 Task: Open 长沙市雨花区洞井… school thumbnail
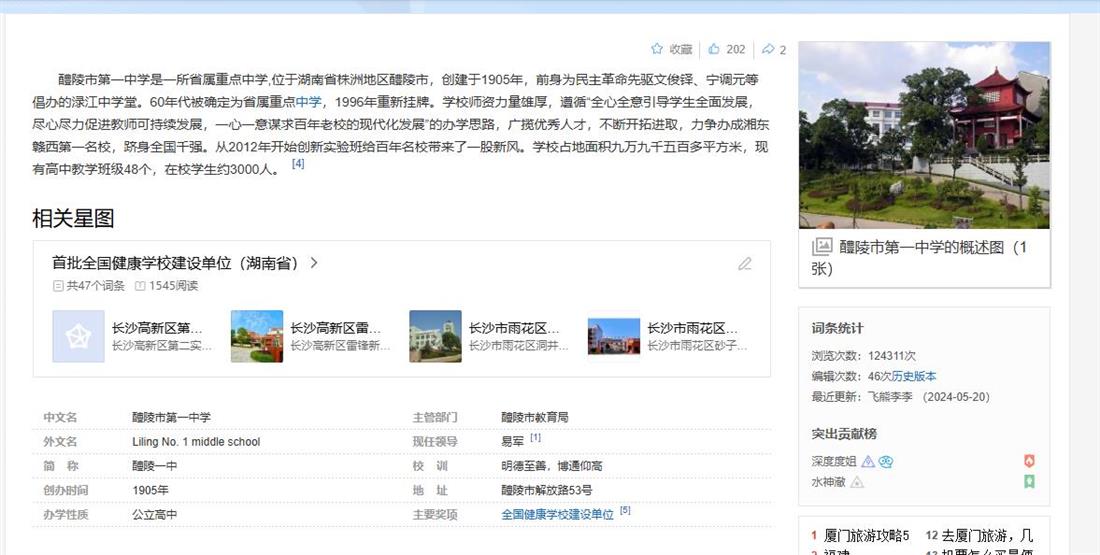[x=436, y=337]
